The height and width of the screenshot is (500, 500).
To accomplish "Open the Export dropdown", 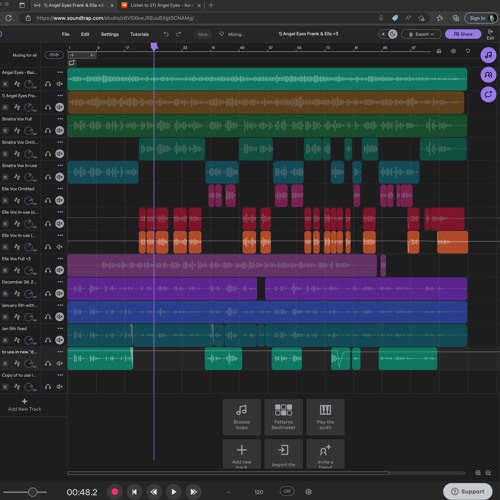I will 421,34.
